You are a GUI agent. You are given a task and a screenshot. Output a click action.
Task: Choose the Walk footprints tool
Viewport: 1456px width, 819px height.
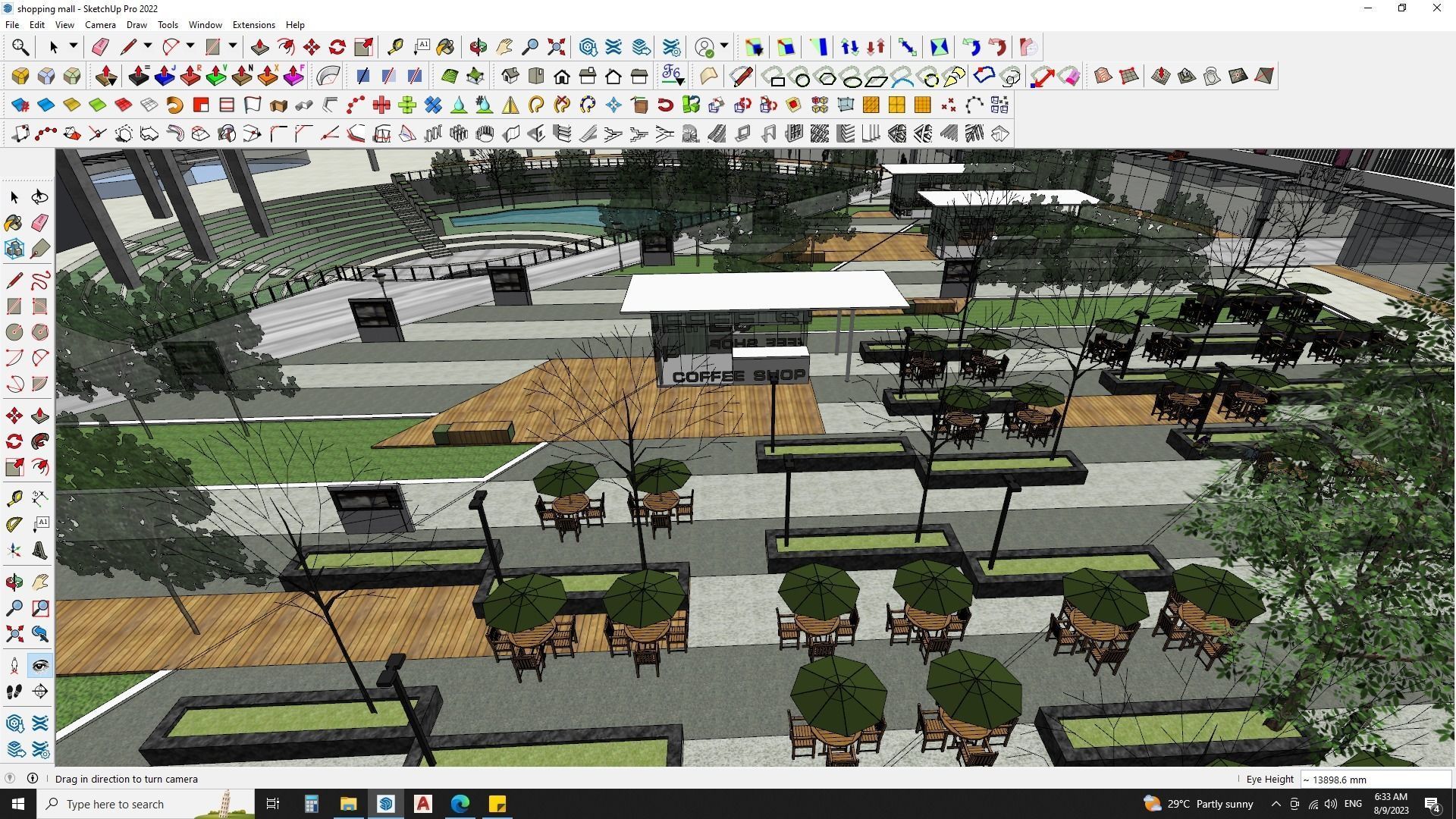14,692
